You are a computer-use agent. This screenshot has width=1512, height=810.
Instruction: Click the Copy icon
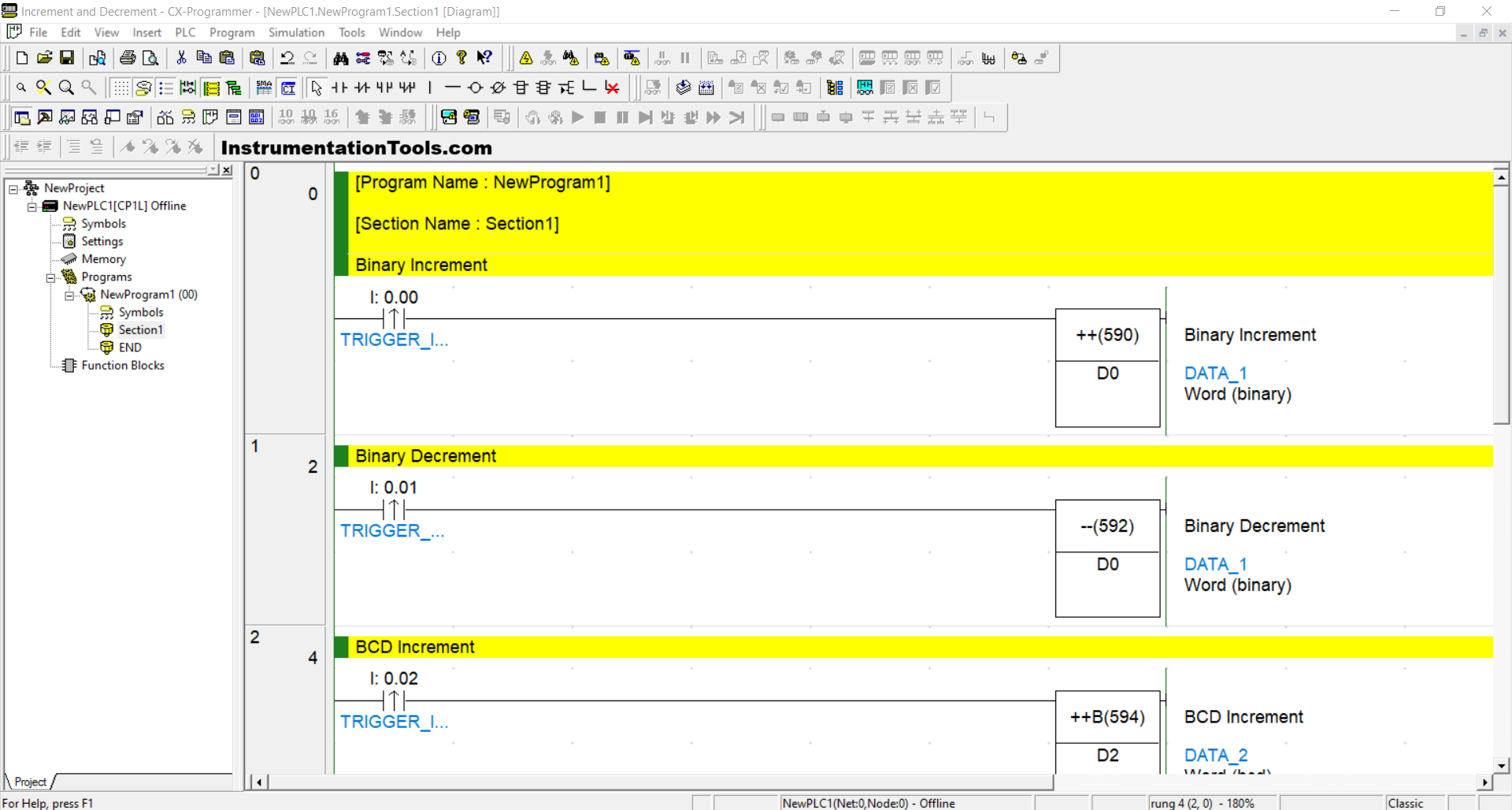[204, 58]
